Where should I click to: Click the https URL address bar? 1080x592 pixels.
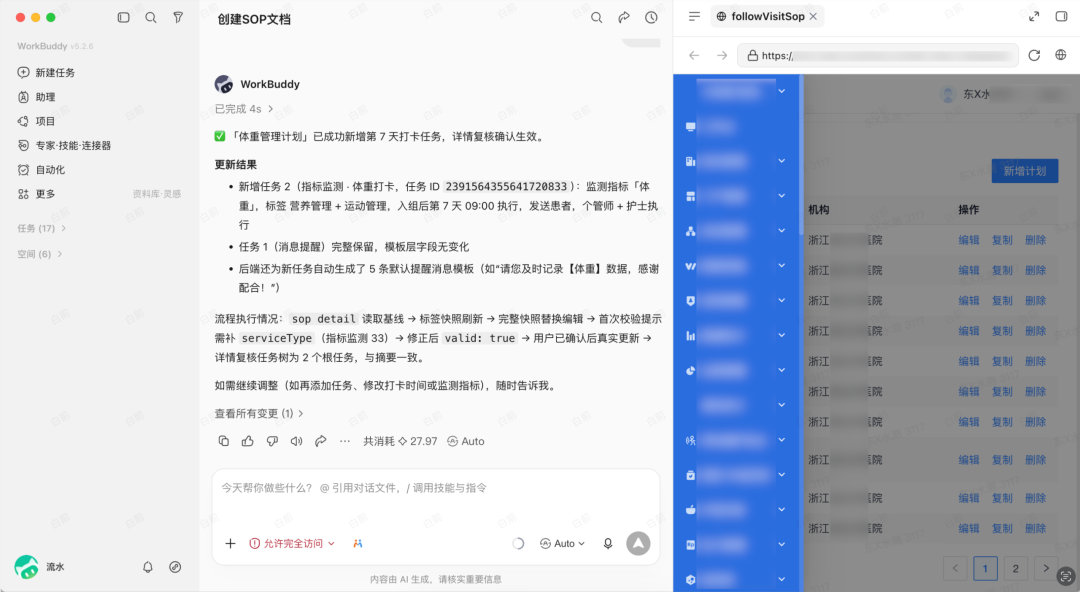pos(878,55)
